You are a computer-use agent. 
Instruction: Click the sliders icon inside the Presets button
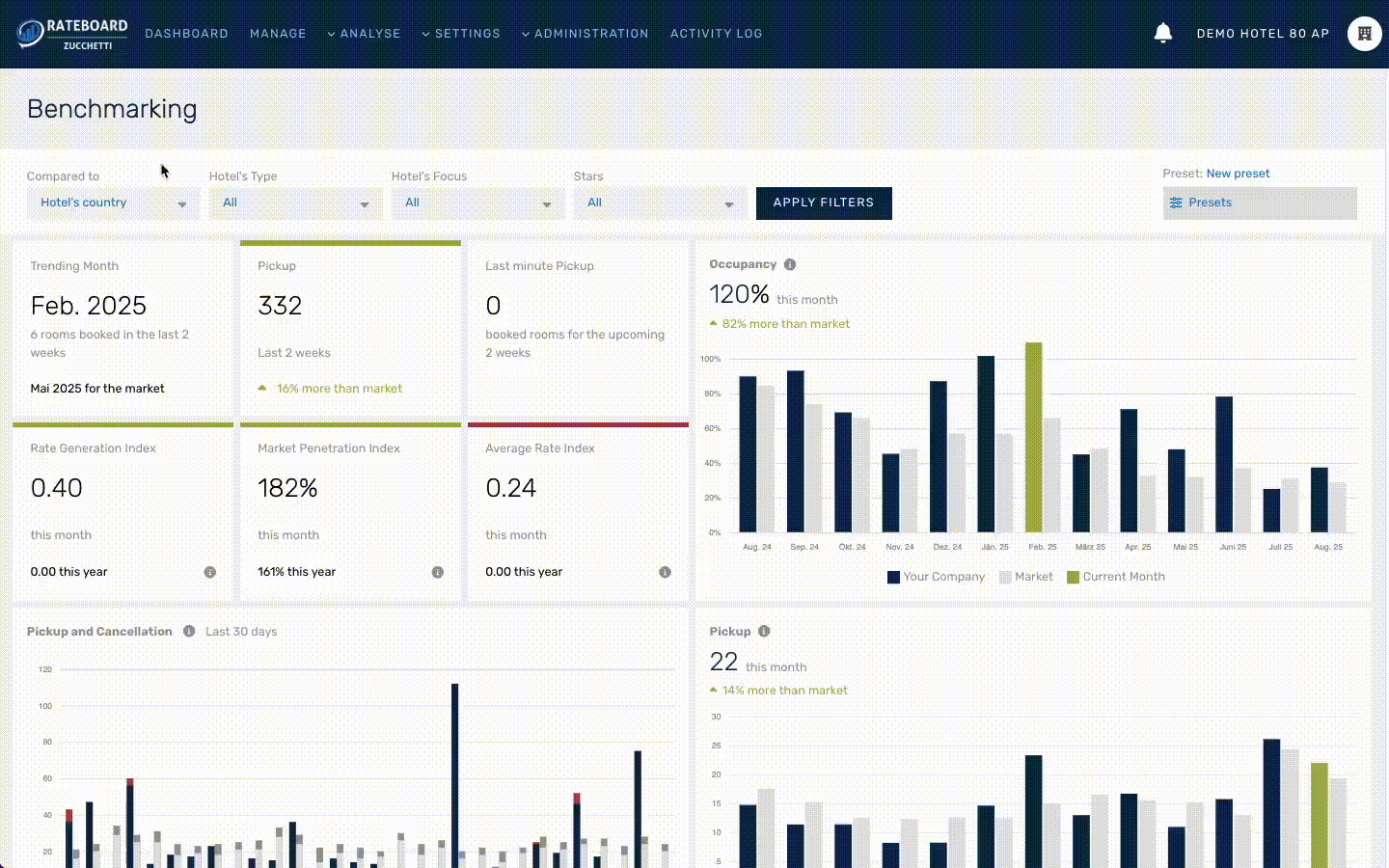coord(1176,203)
